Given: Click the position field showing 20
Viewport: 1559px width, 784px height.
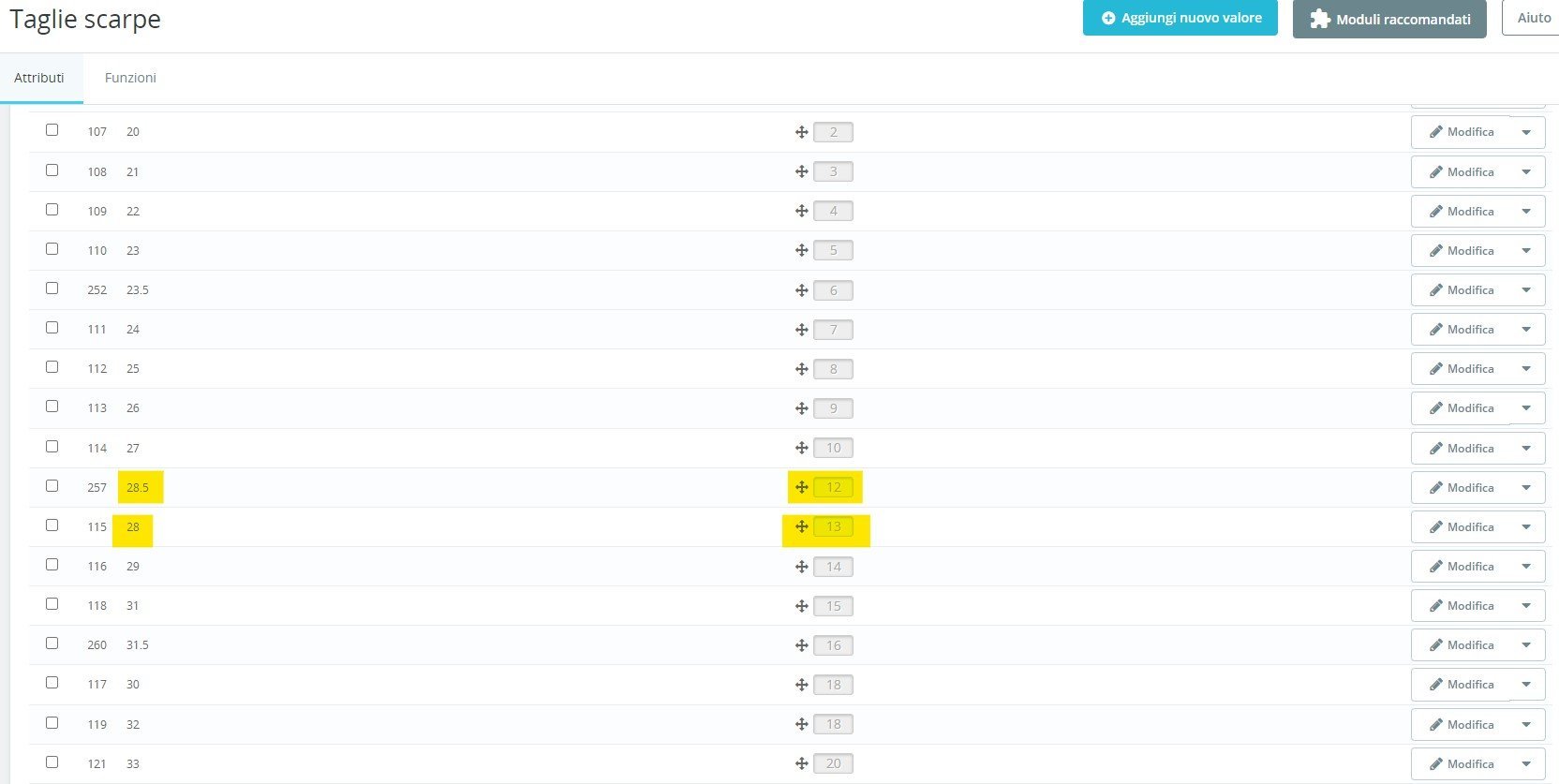Looking at the screenshot, I should (x=833, y=763).
